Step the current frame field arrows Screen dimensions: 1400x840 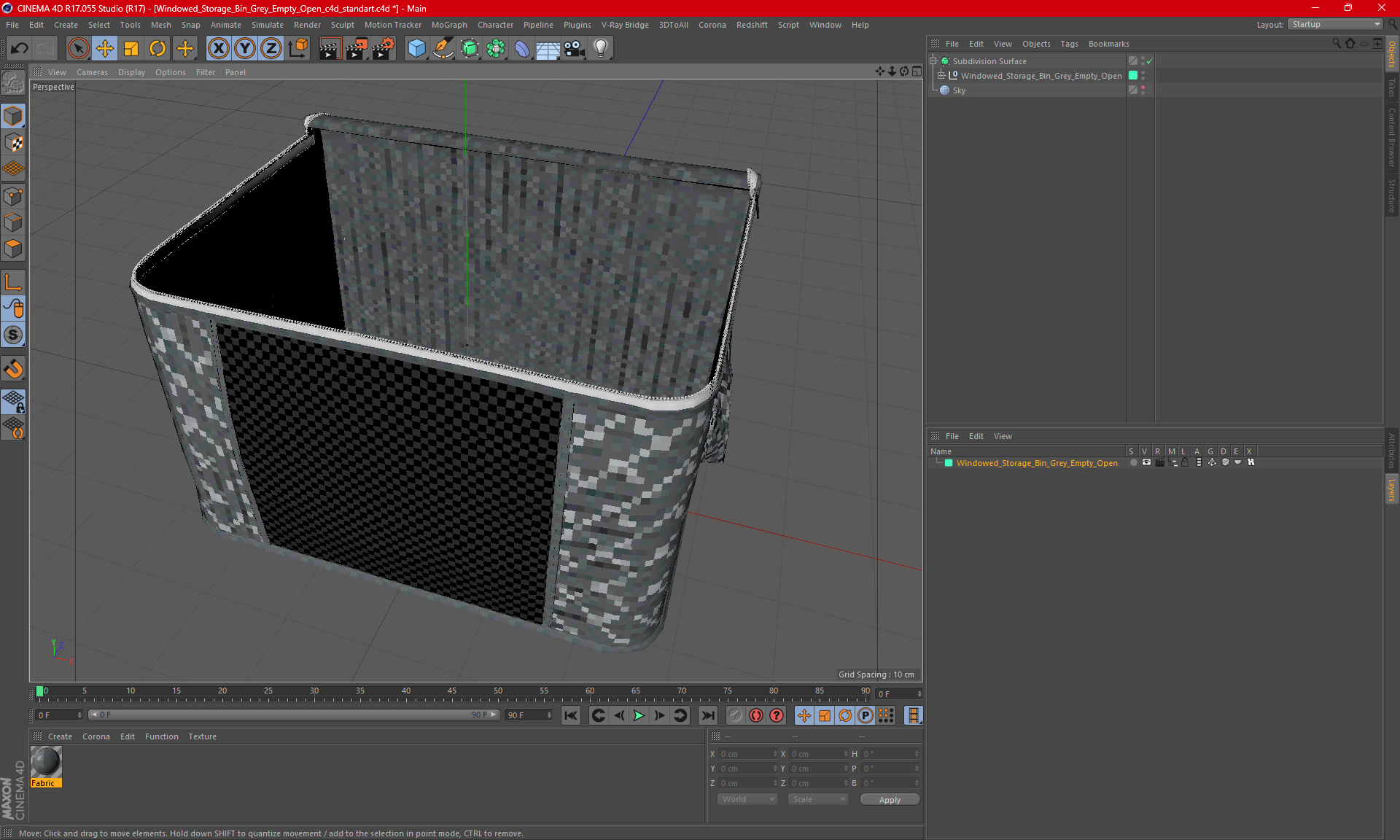click(x=919, y=693)
